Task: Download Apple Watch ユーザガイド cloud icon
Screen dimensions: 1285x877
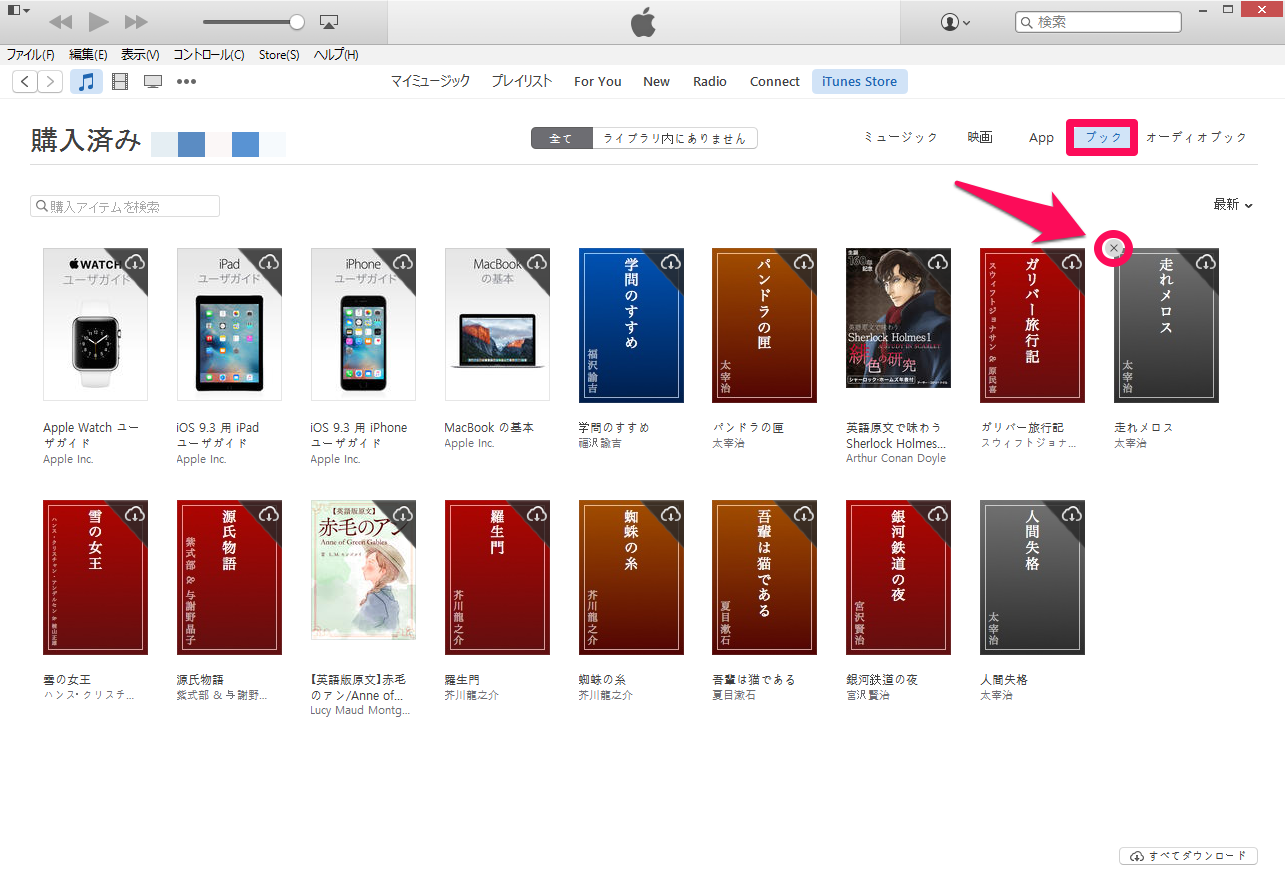Action: tap(136, 262)
